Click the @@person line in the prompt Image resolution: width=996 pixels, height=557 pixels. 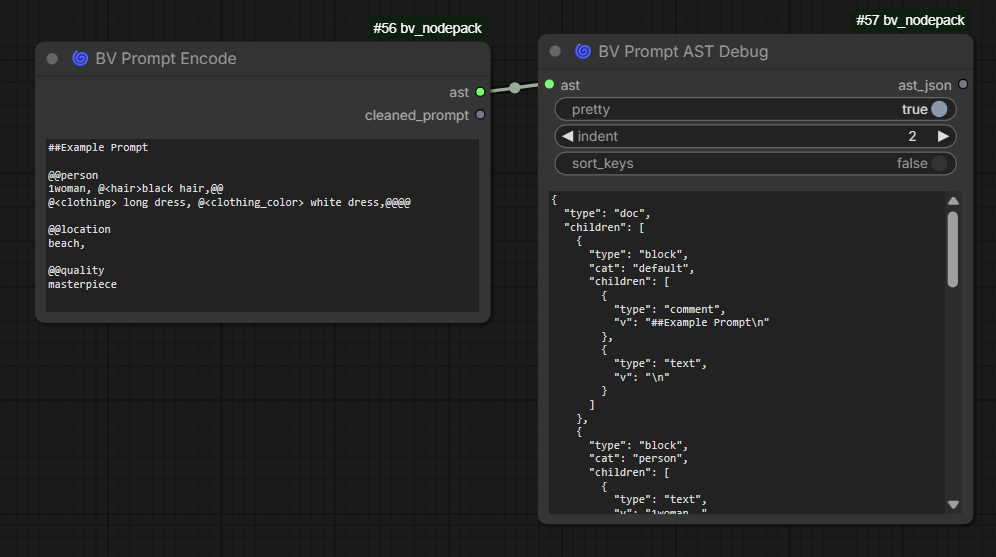(73, 175)
